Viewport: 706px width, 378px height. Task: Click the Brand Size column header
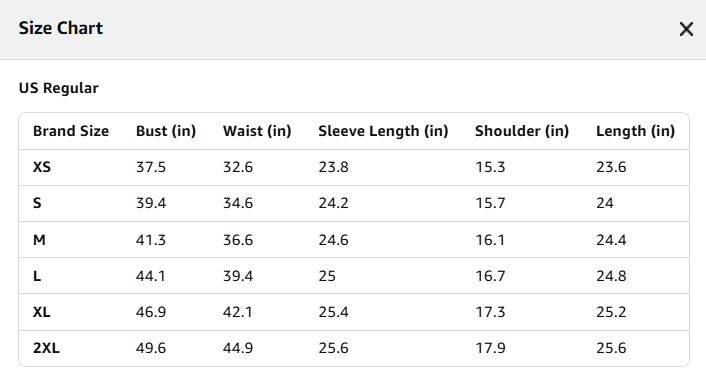(71, 131)
